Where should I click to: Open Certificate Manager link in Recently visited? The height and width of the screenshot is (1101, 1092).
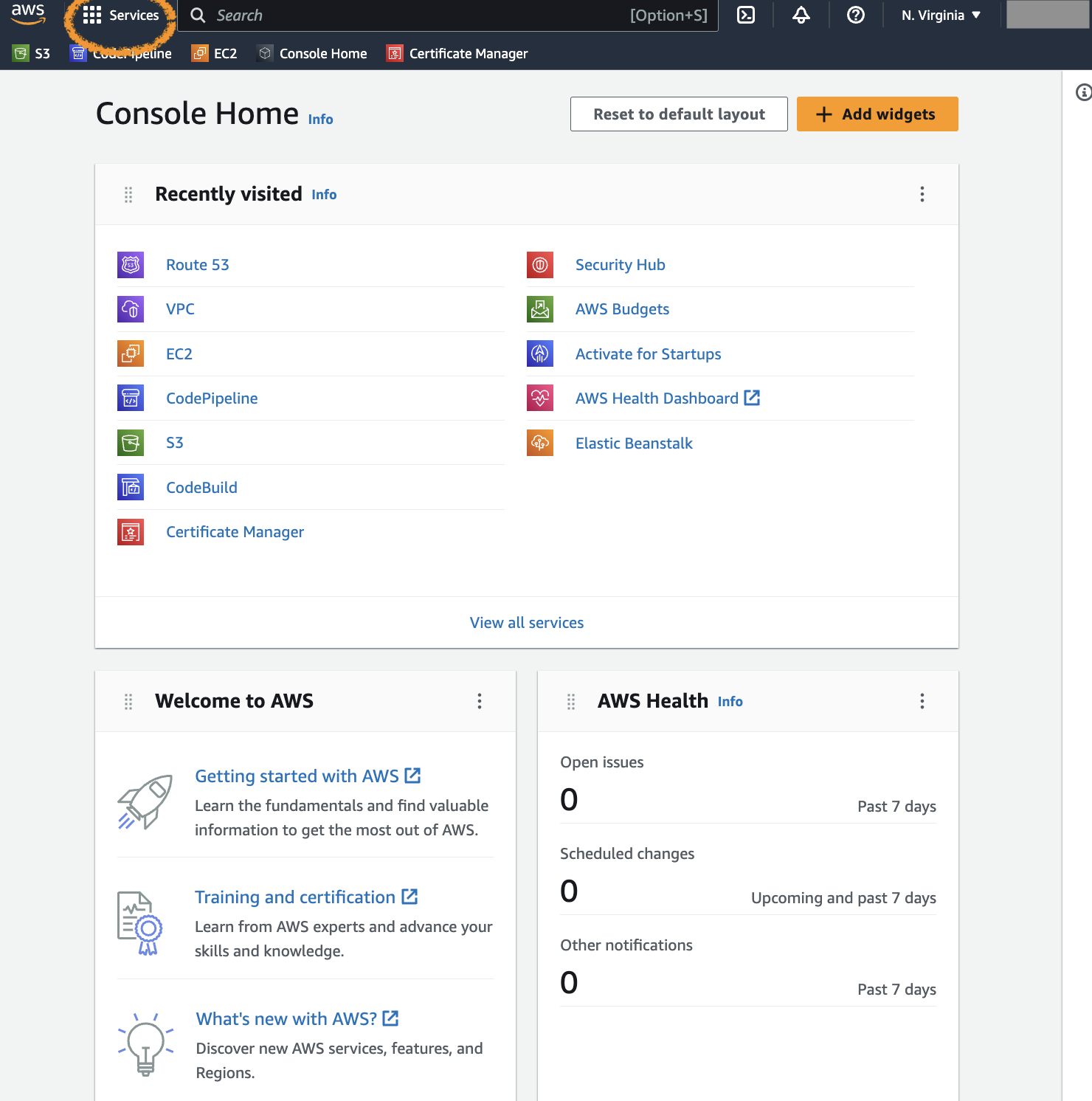coord(235,532)
